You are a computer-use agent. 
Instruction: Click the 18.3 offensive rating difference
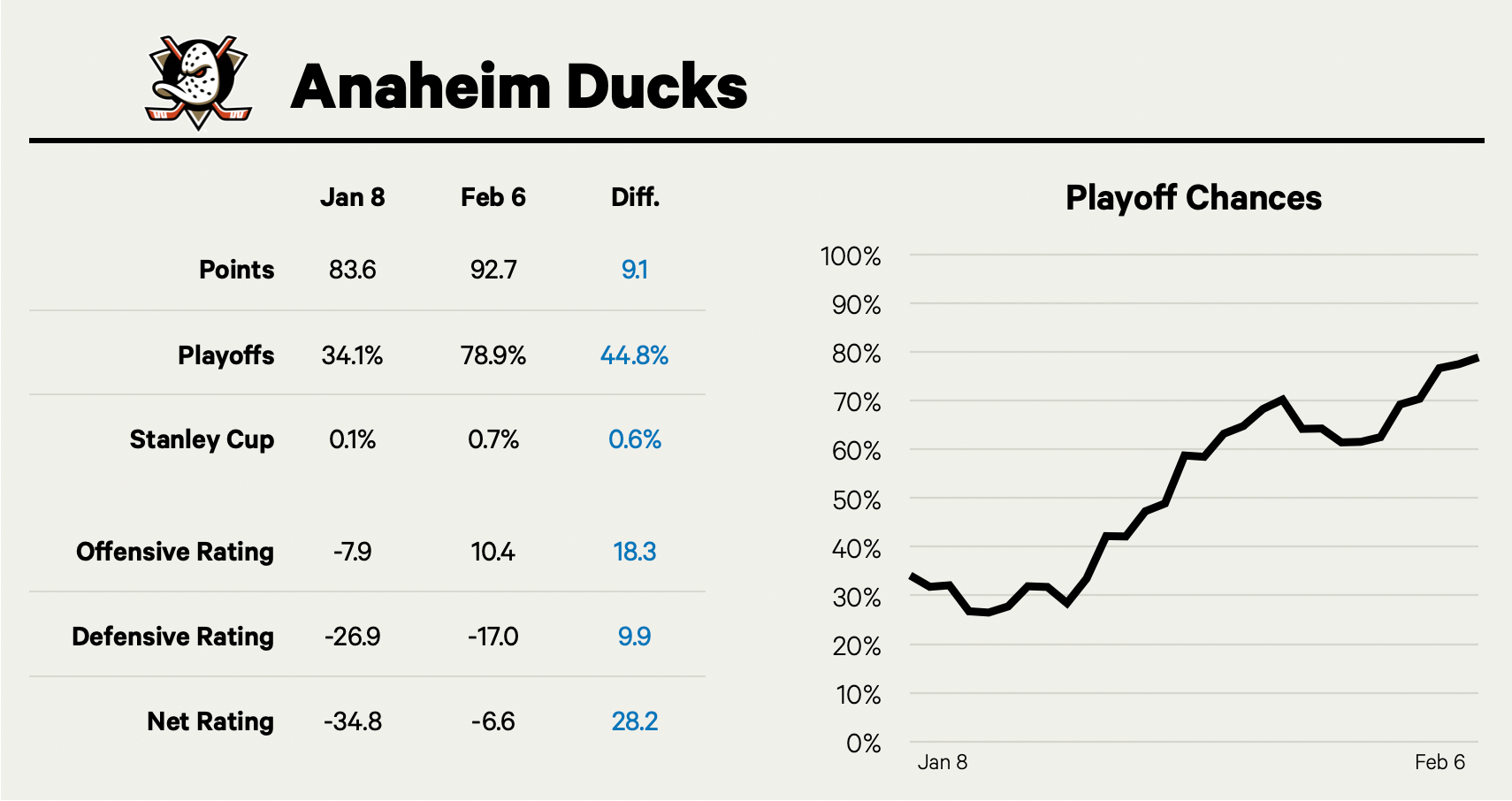click(634, 552)
